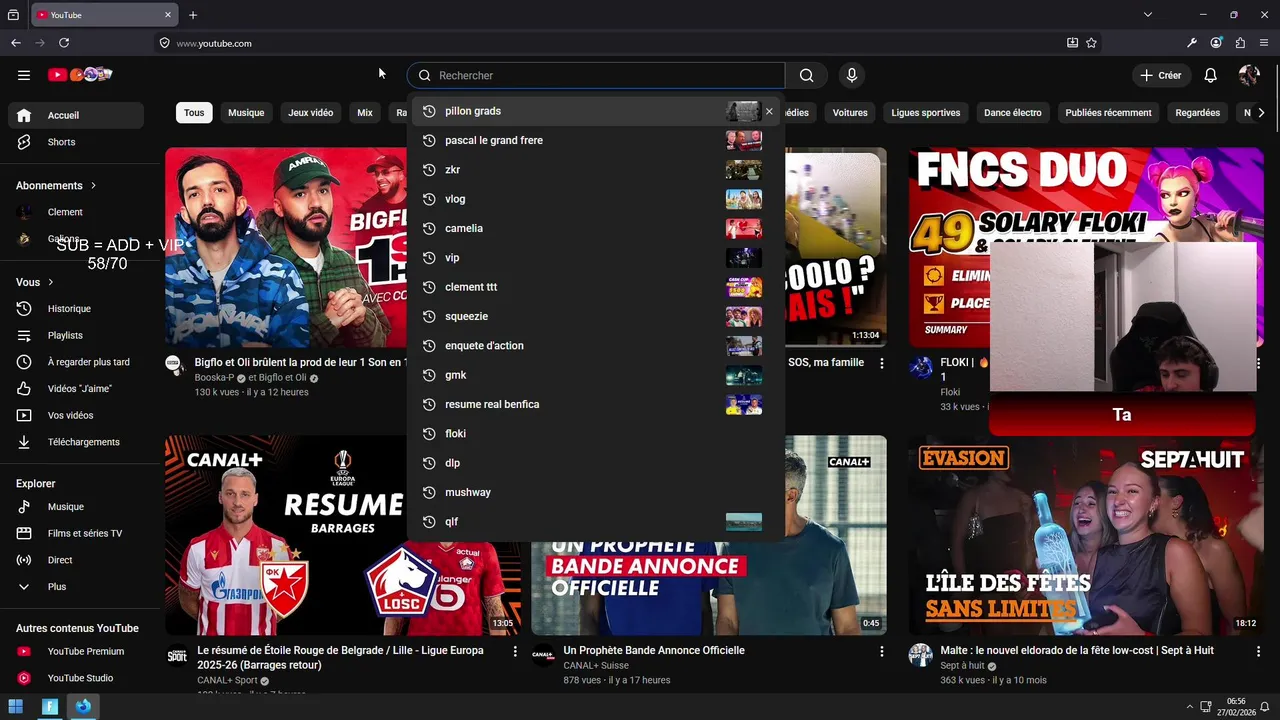Open Playlists in sidebar
The width and height of the screenshot is (1280, 720).
[76, 335]
